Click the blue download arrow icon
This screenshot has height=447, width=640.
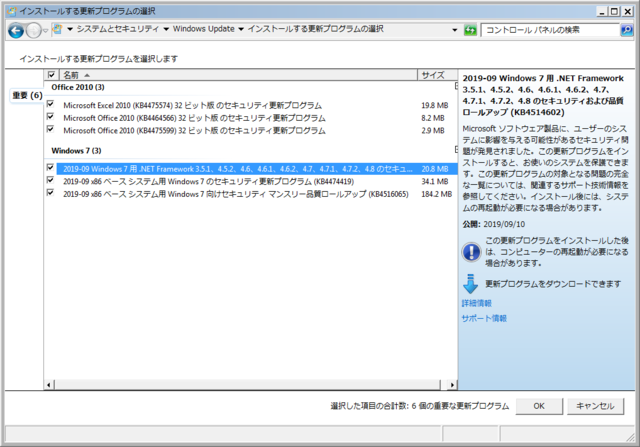coord(471,284)
